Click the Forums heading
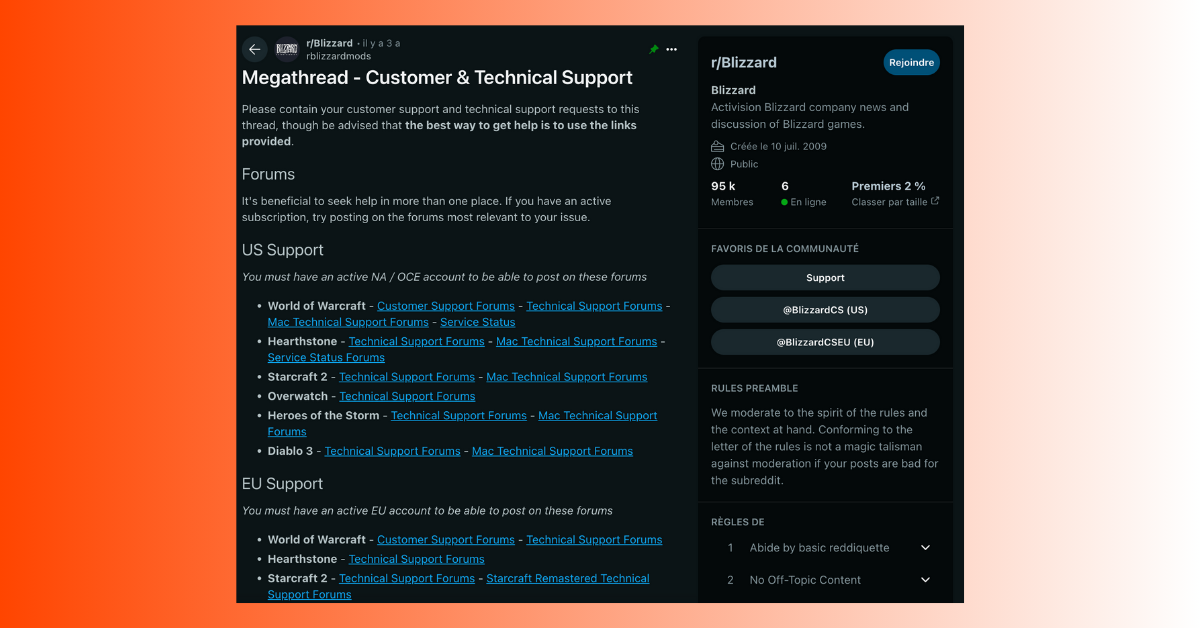Screen dimensions: 1200x628 (268, 174)
